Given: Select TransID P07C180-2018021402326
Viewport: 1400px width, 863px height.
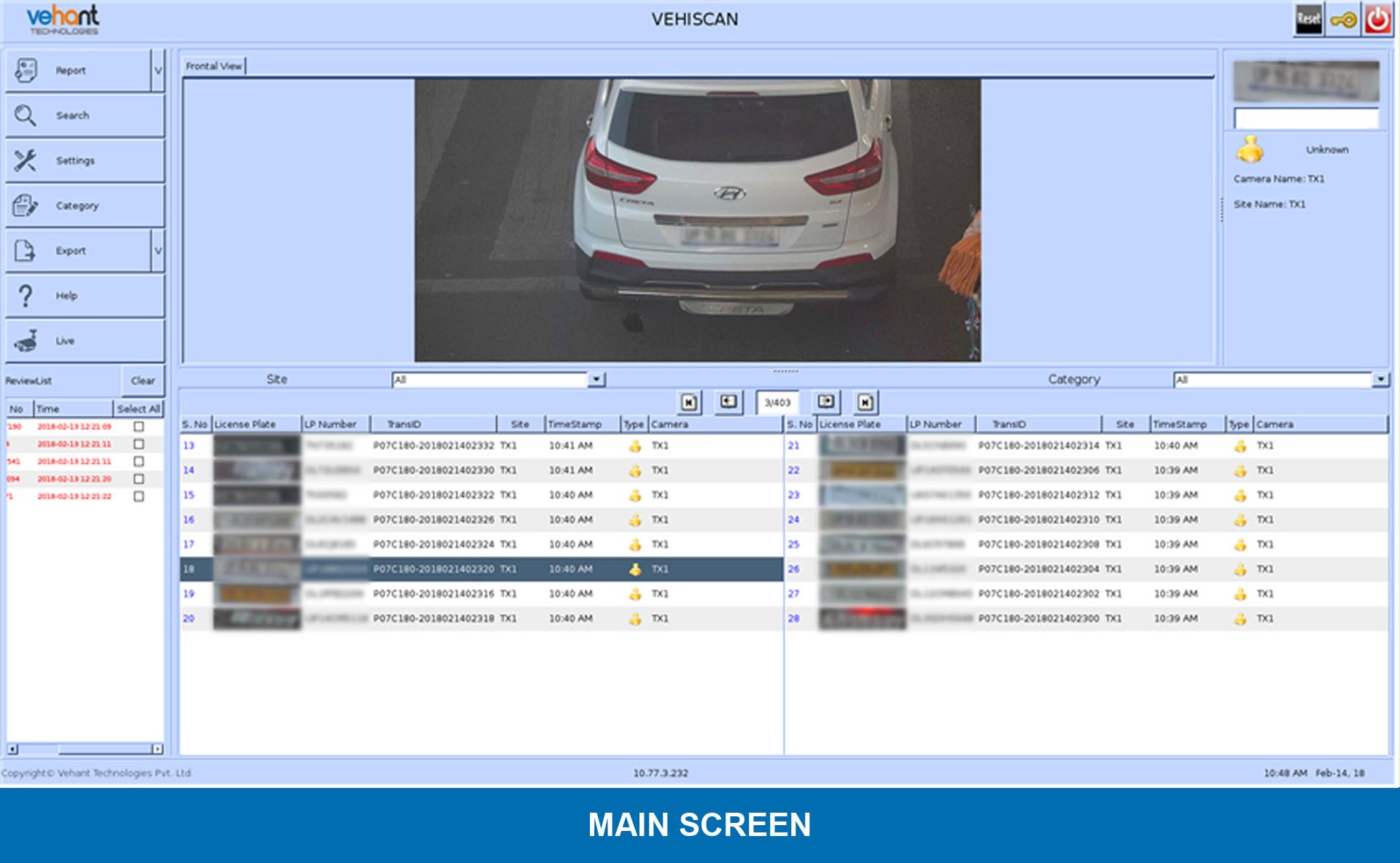Looking at the screenshot, I should 433,520.
